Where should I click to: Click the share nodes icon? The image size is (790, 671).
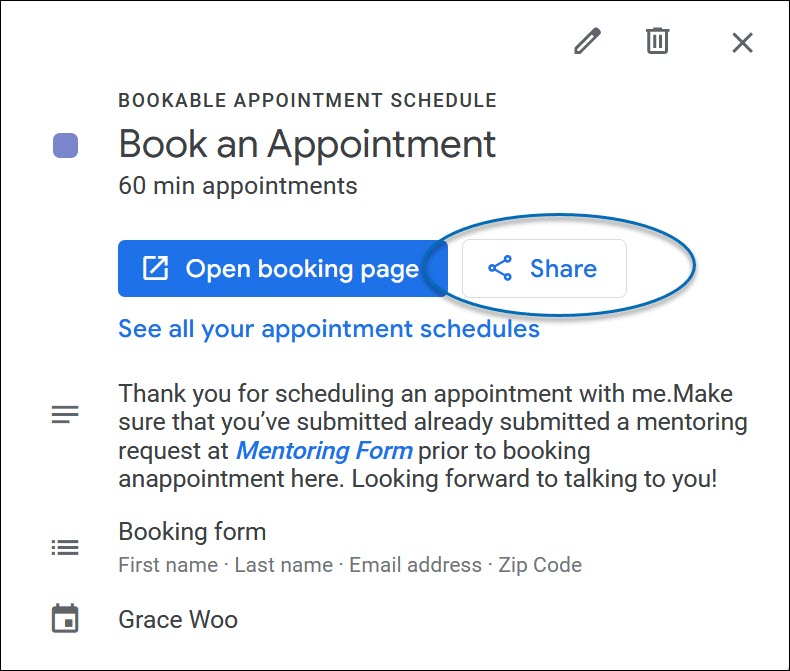tap(499, 268)
